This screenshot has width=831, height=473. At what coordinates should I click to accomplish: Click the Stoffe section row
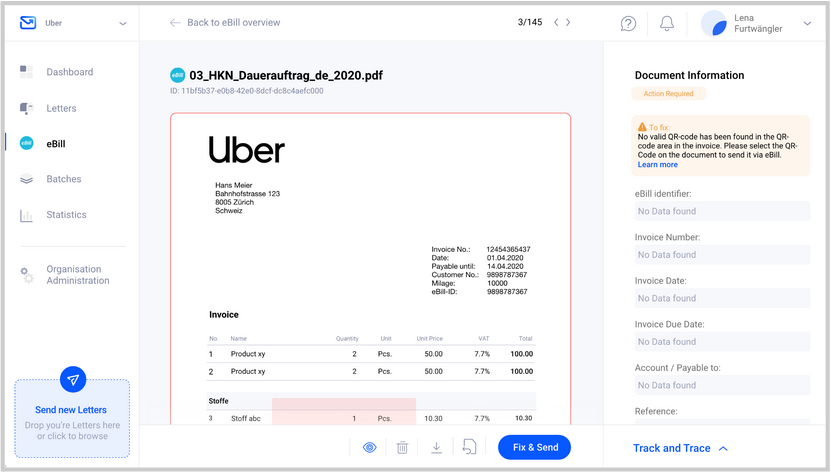(x=371, y=401)
